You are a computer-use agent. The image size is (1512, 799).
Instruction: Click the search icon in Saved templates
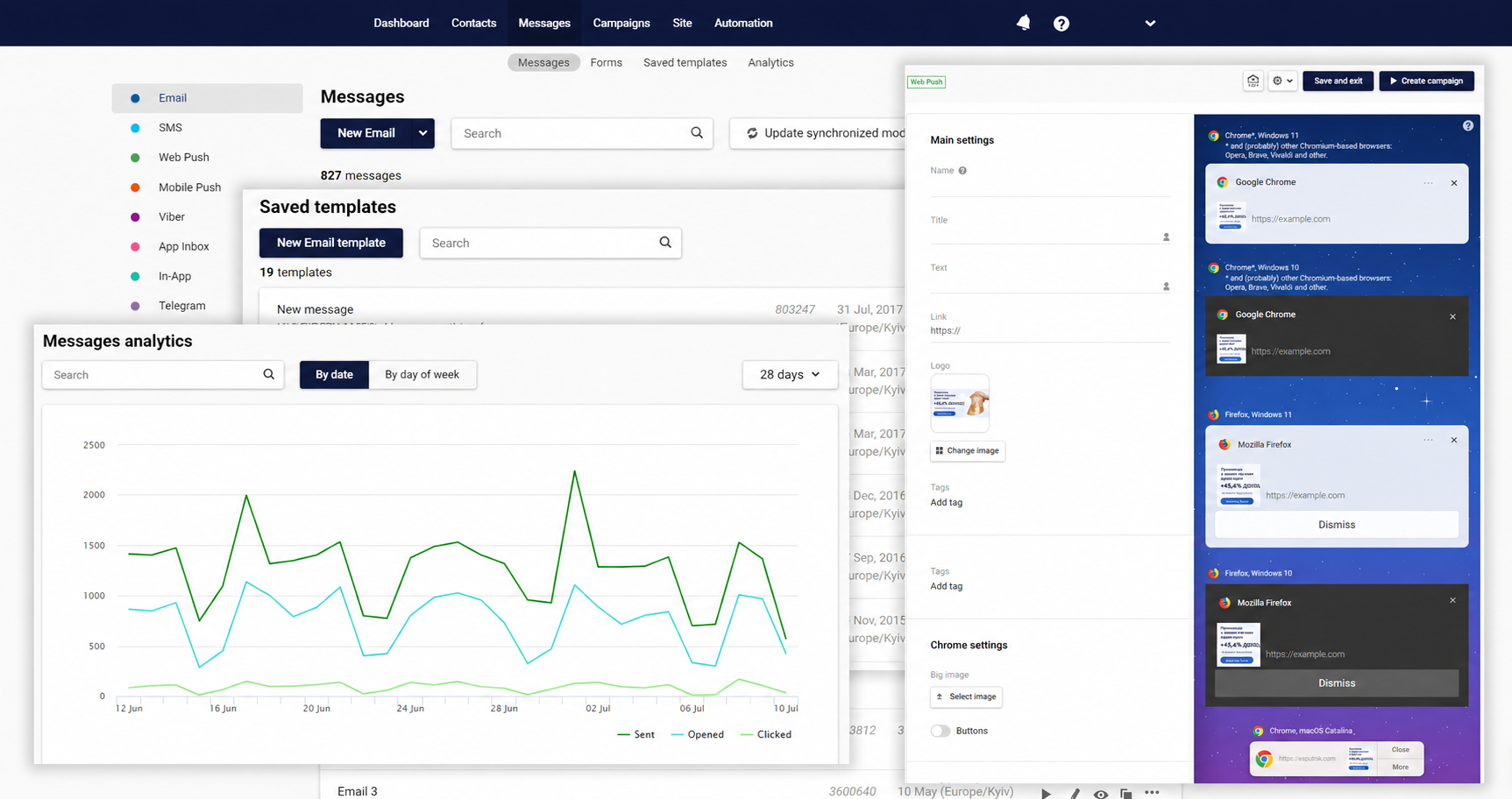[x=665, y=243]
